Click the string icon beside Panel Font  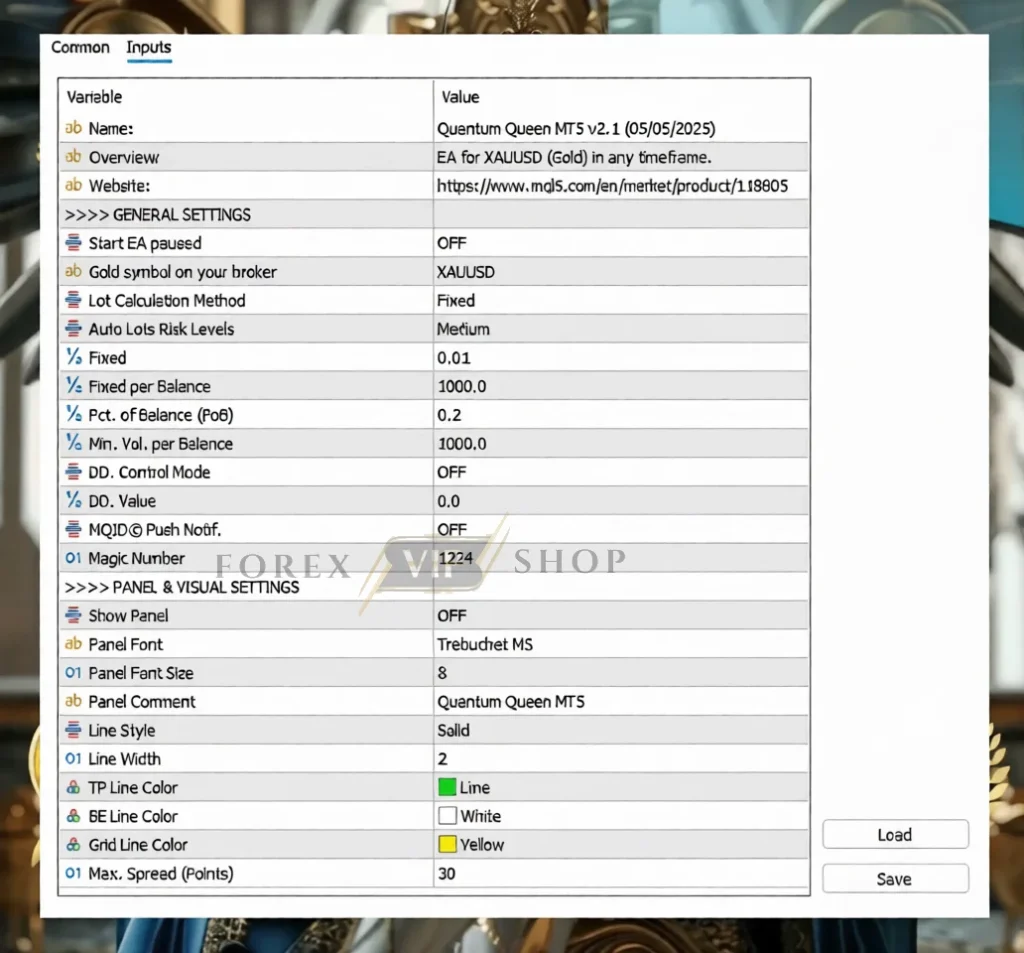point(73,644)
